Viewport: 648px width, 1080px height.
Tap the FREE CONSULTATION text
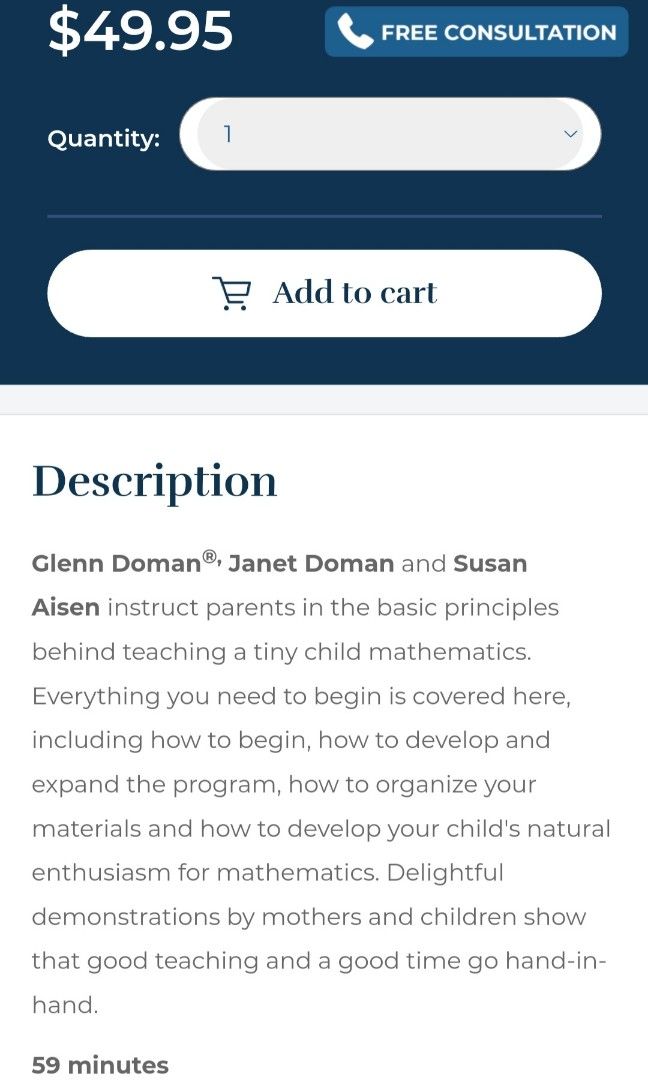tap(498, 32)
